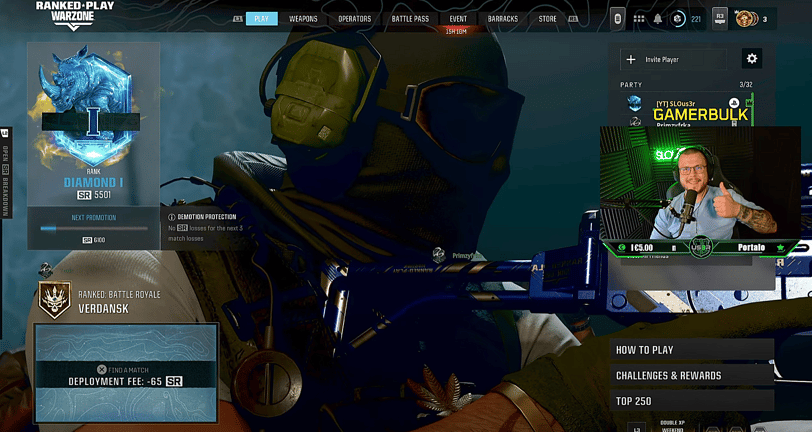Click the SR 6100 promotion target
The image size is (812, 432).
coord(94,240)
